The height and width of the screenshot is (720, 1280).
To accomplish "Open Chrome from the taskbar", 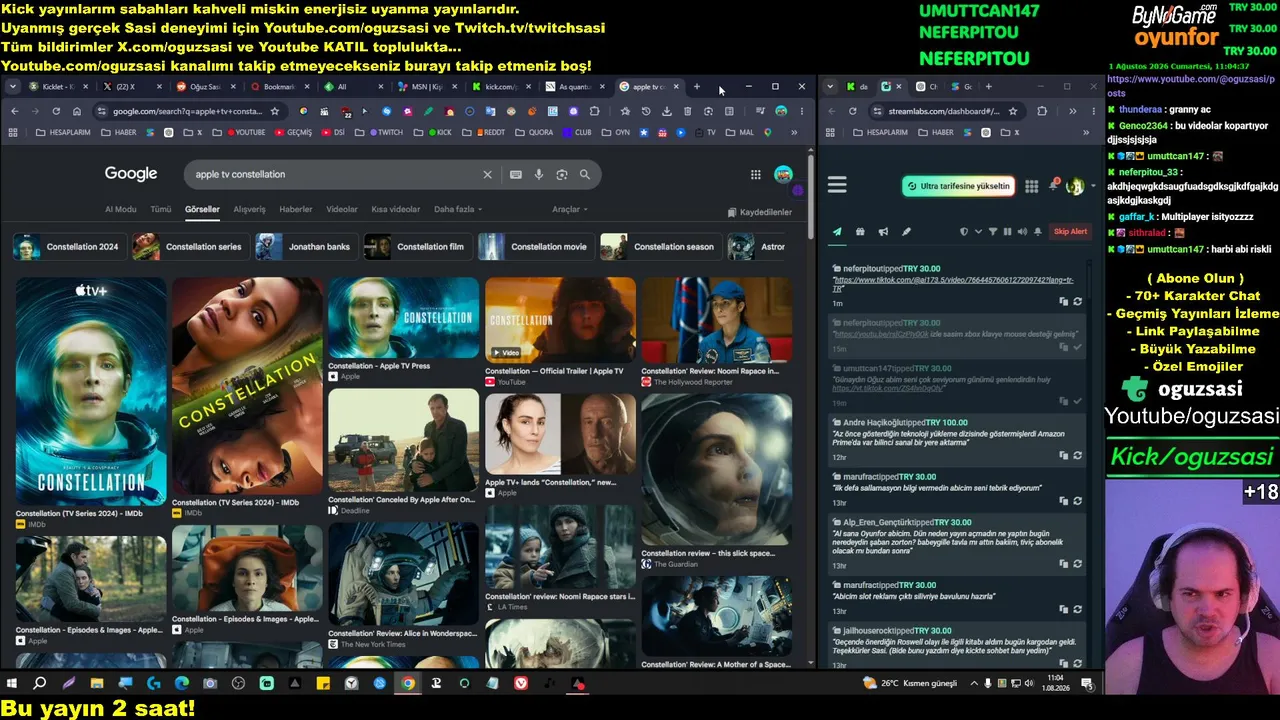I will pyautogui.click(x=408, y=684).
